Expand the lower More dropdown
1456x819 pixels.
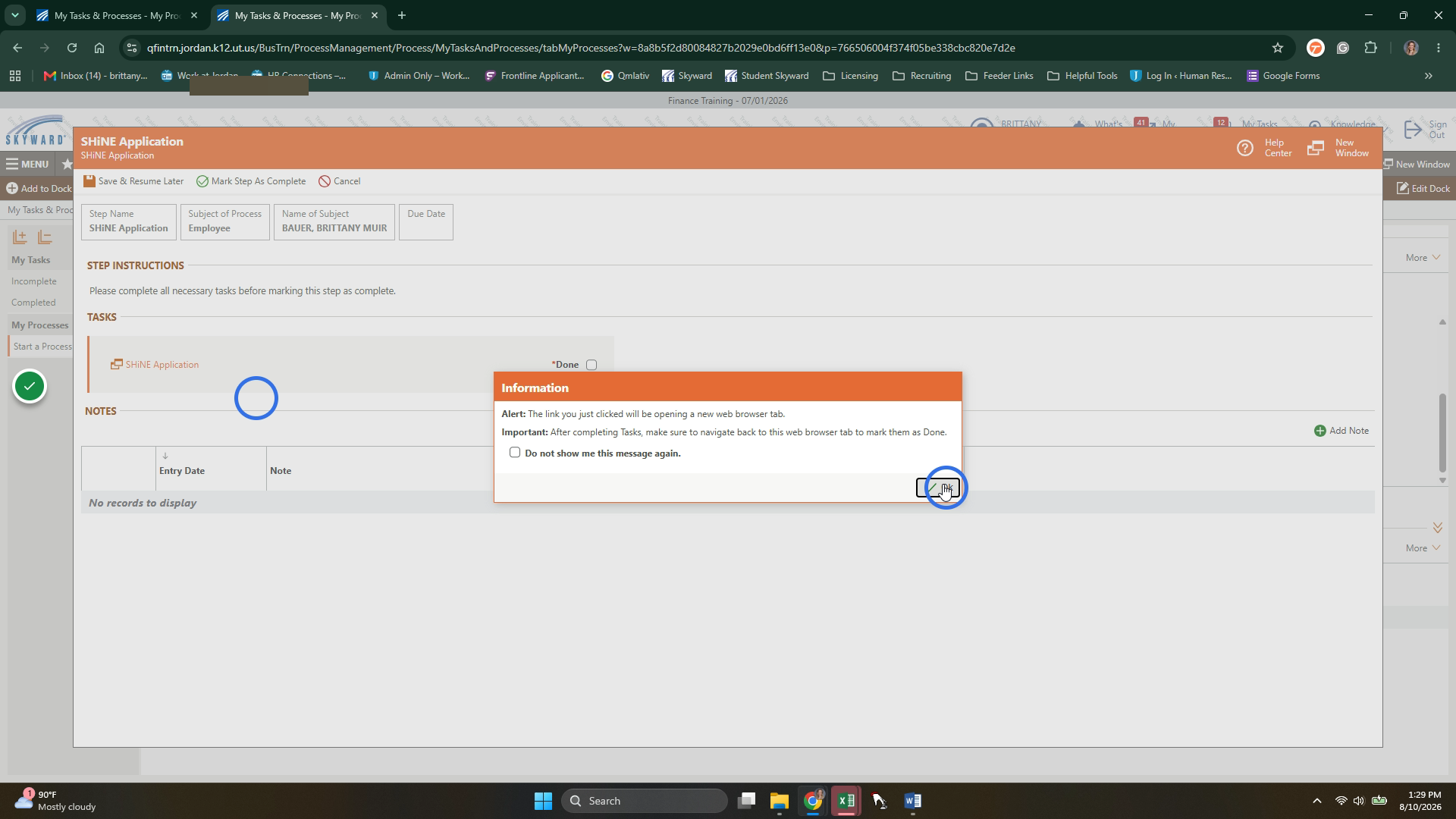[x=1423, y=548]
